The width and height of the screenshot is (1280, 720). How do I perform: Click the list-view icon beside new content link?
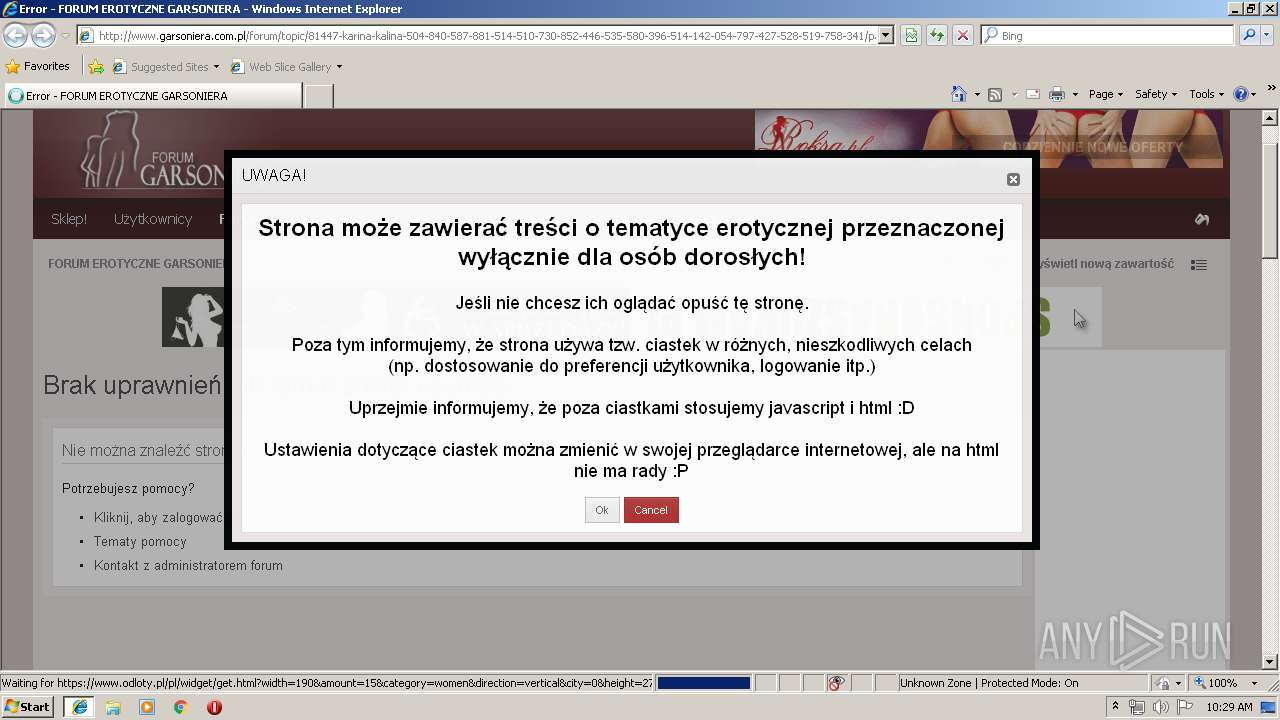tap(1199, 265)
